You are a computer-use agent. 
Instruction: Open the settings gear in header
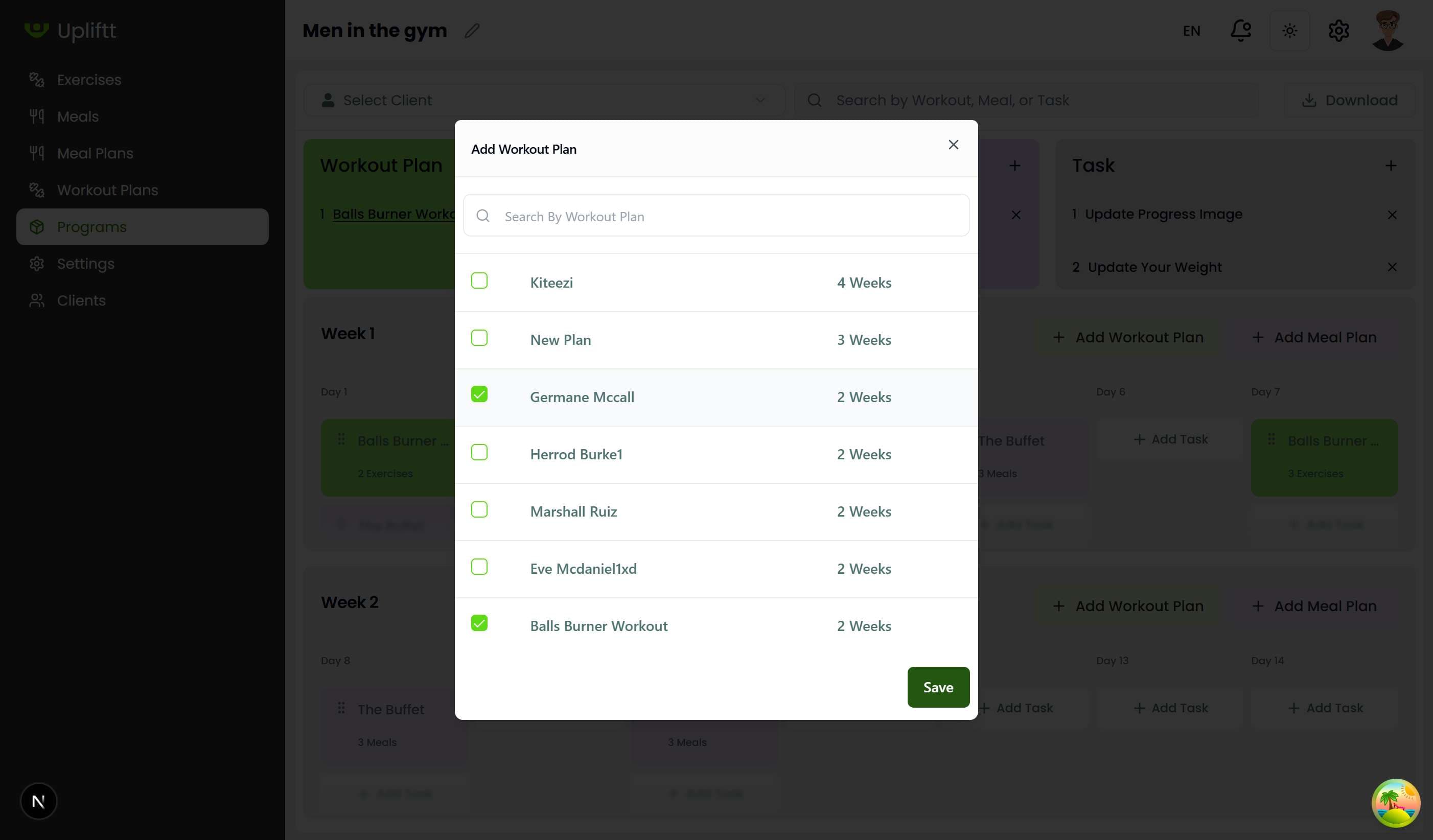pyautogui.click(x=1338, y=31)
